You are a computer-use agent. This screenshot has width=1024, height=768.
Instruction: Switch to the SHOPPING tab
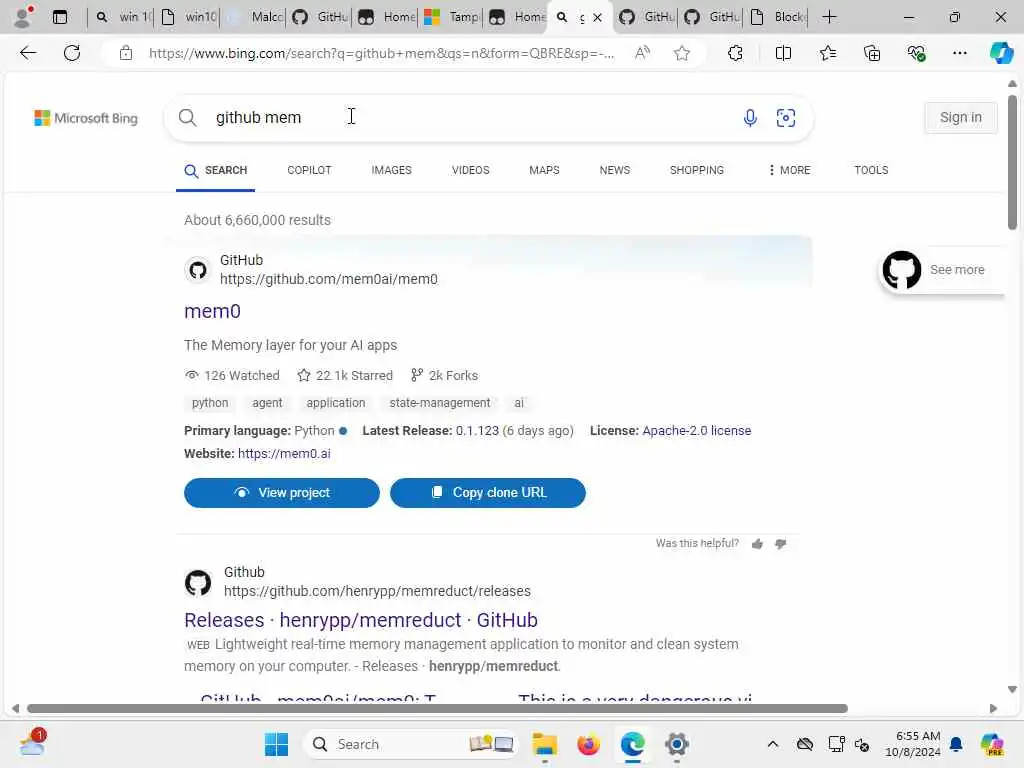coord(697,170)
